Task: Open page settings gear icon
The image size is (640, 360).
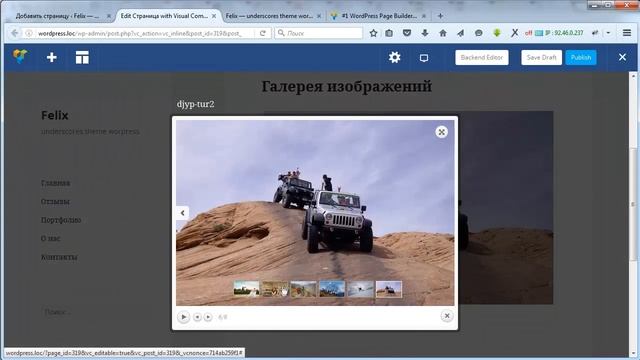Action: point(394,58)
